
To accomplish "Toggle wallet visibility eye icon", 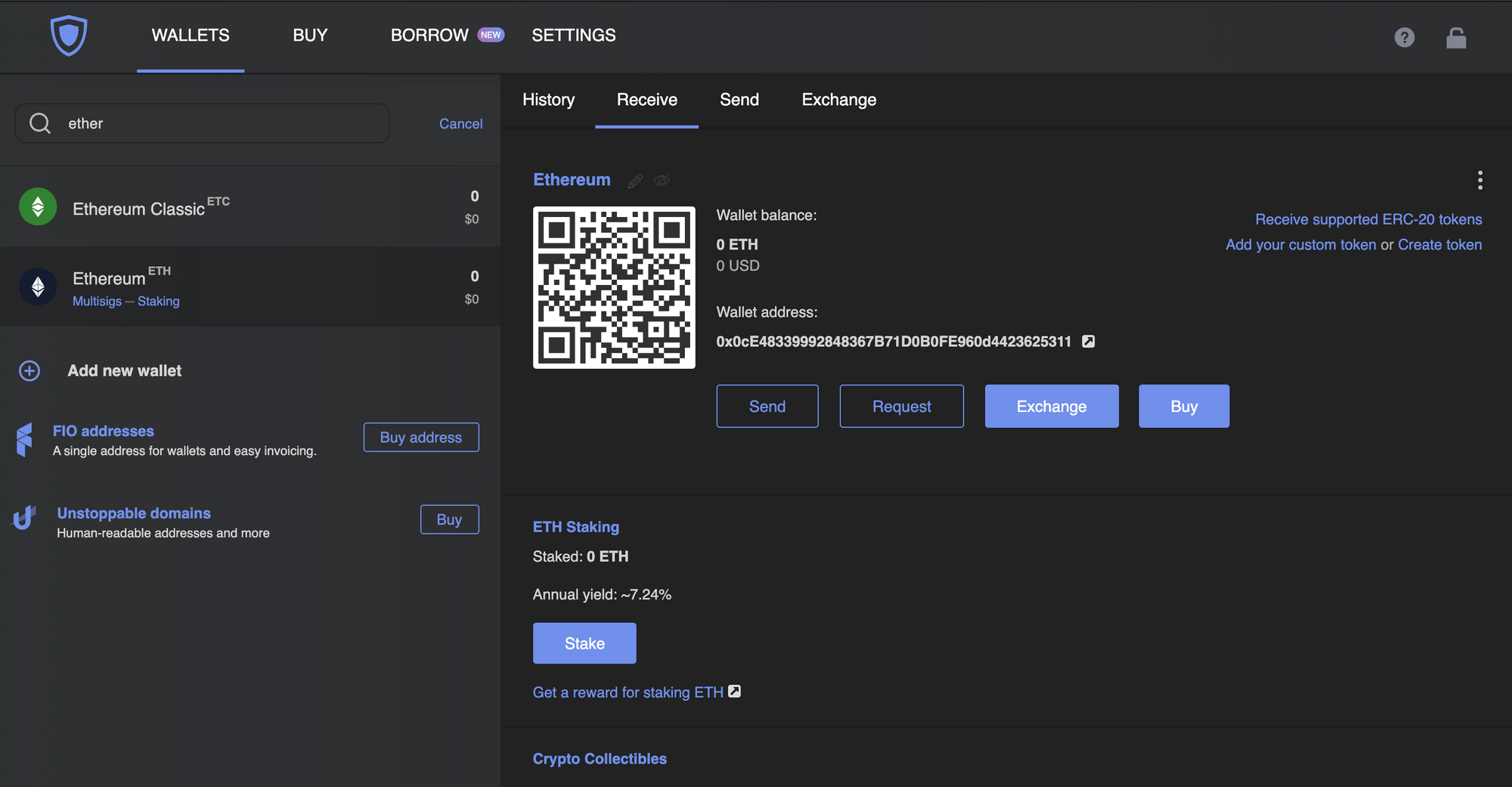I will click(x=661, y=180).
